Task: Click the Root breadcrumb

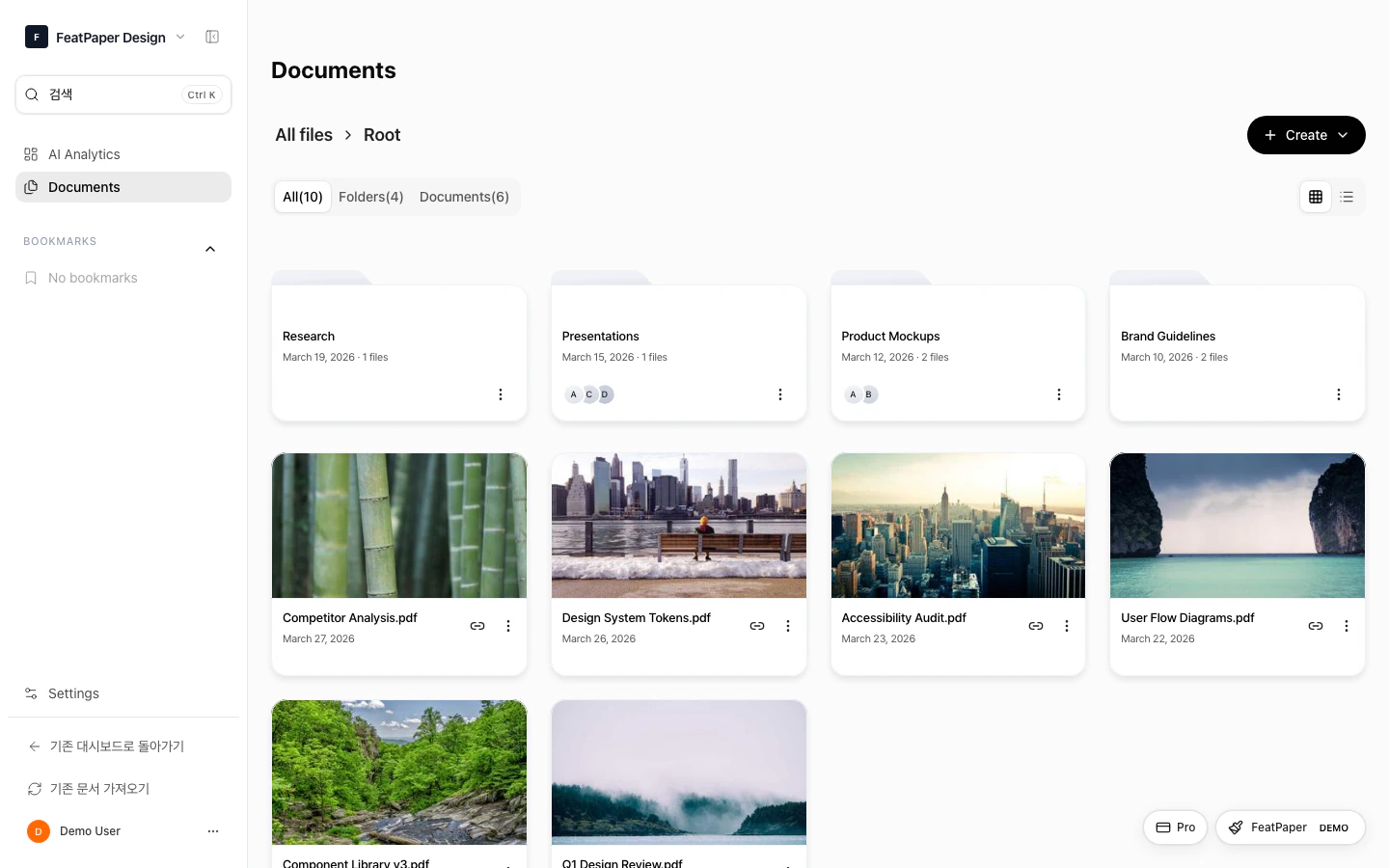Action: (382, 135)
